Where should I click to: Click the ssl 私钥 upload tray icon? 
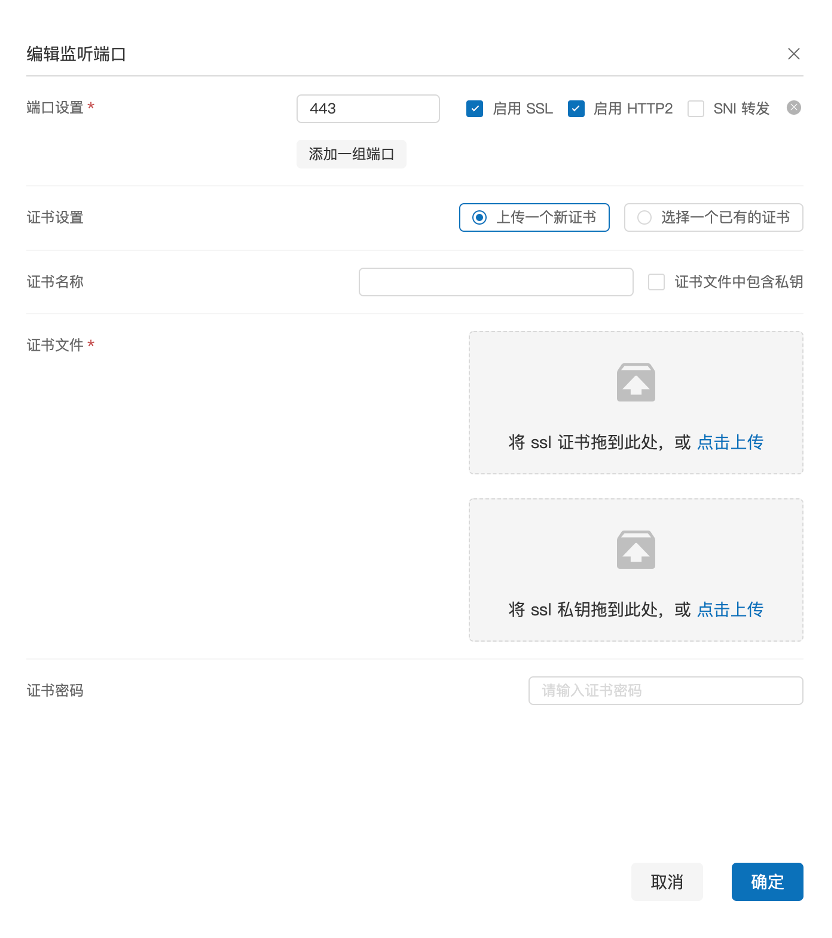636,550
